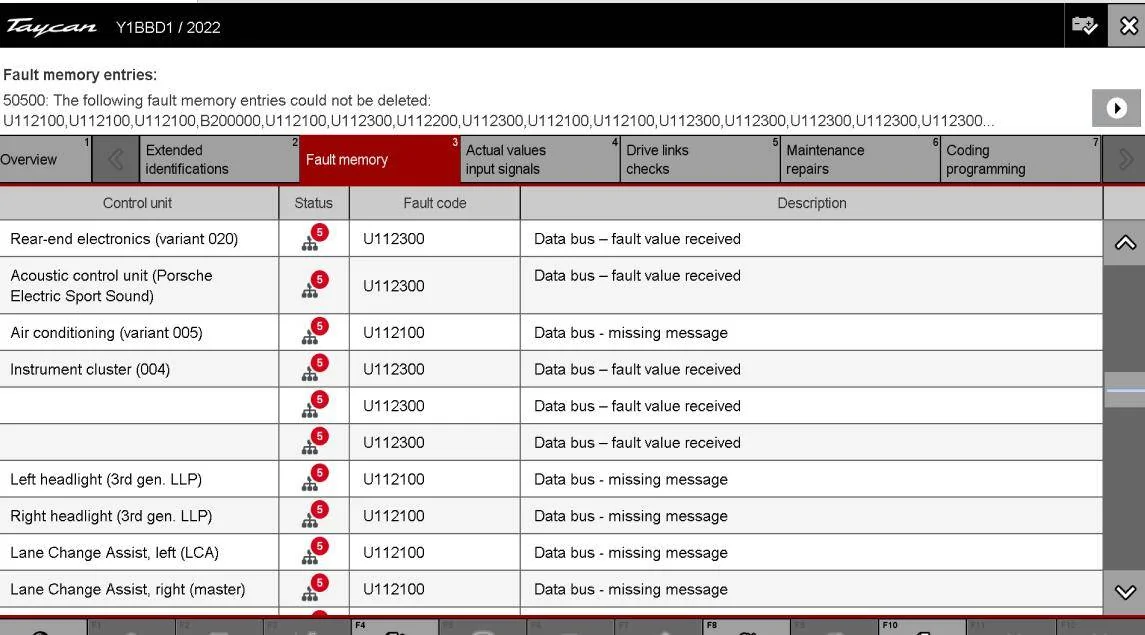Click the Taycan logo in the title bar
1145x635 pixels.
pyautogui.click(x=51, y=27)
